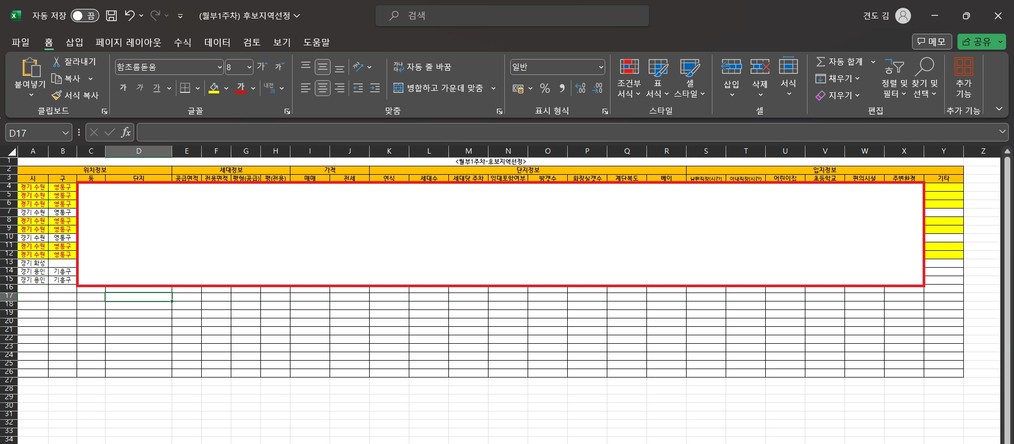Click the Delete cells (삭제) icon
This screenshot has height=444, width=1014.
(x=760, y=66)
